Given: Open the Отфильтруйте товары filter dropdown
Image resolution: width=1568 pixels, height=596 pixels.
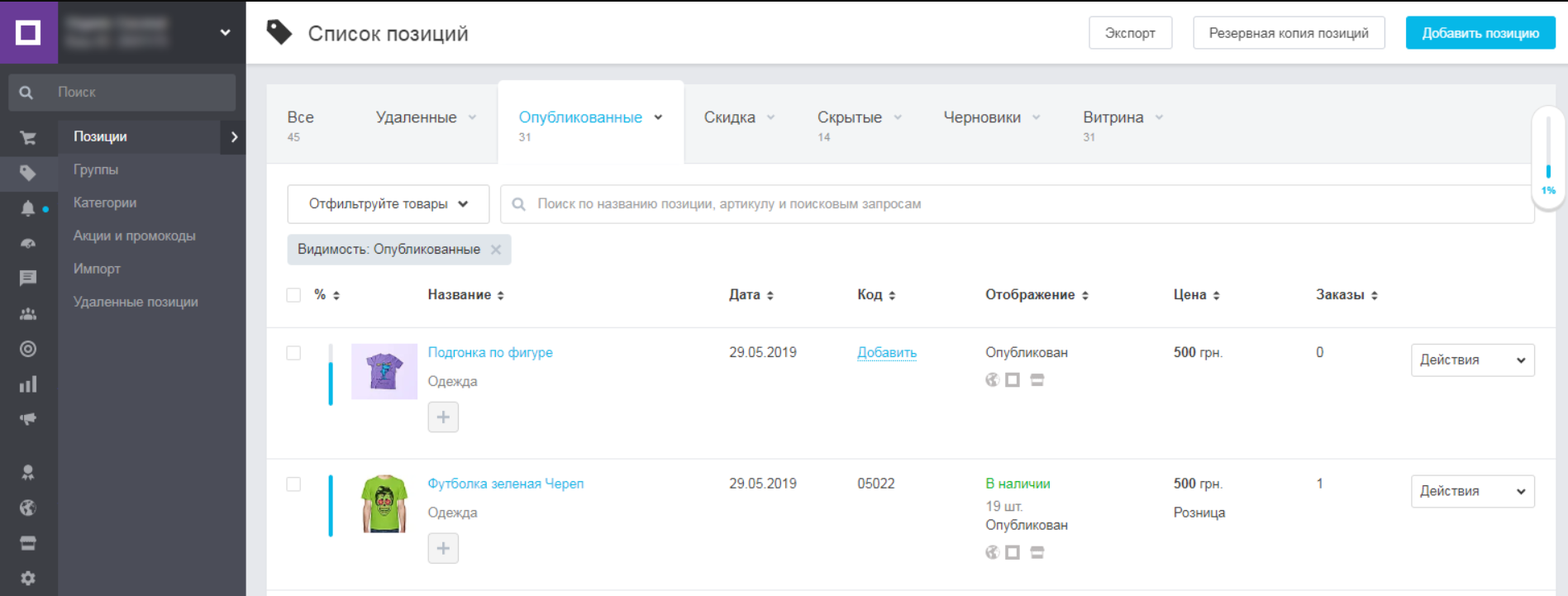Looking at the screenshot, I should point(388,204).
